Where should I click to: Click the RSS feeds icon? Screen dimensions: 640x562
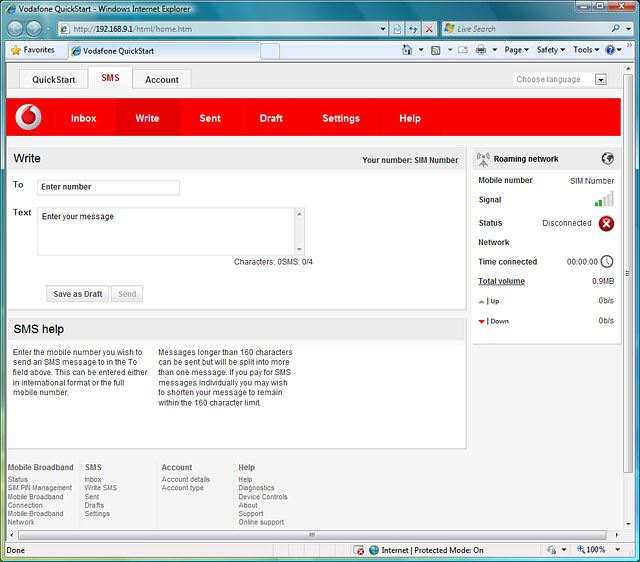(x=436, y=50)
